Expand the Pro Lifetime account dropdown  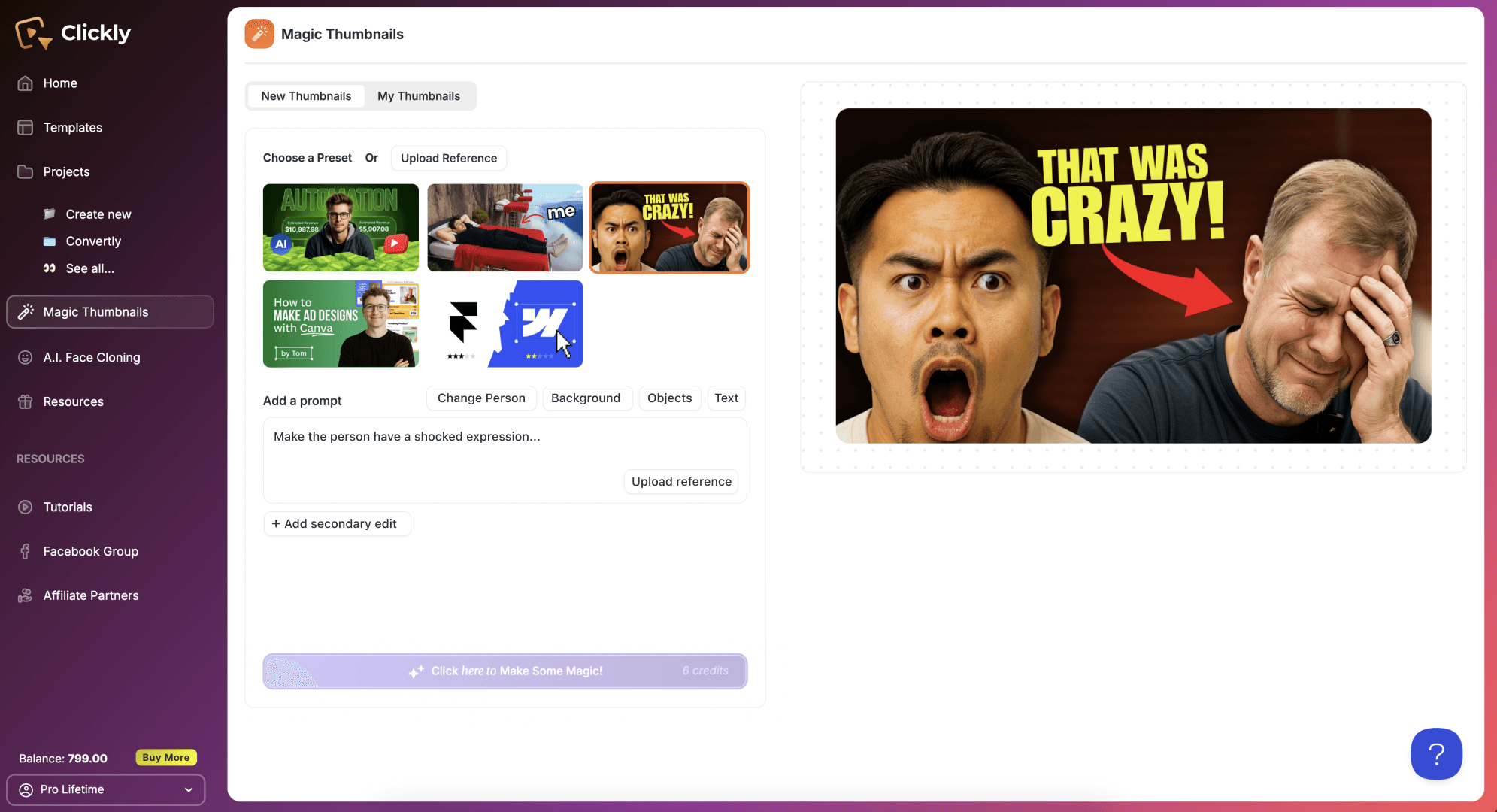point(106,789)
